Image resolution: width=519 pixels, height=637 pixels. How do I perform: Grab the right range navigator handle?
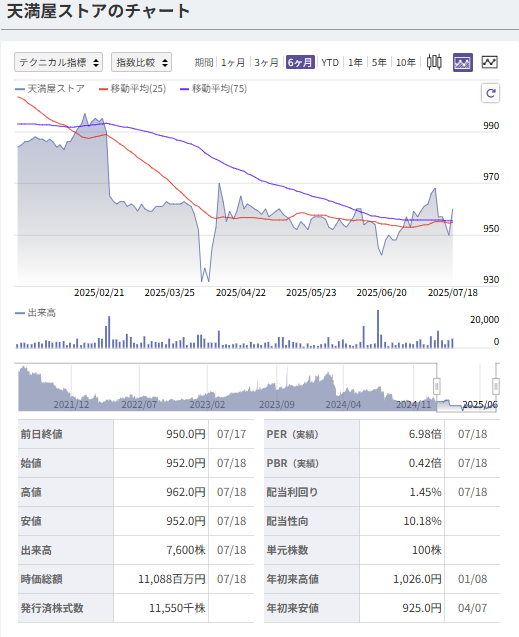click(x=496, y=386)
